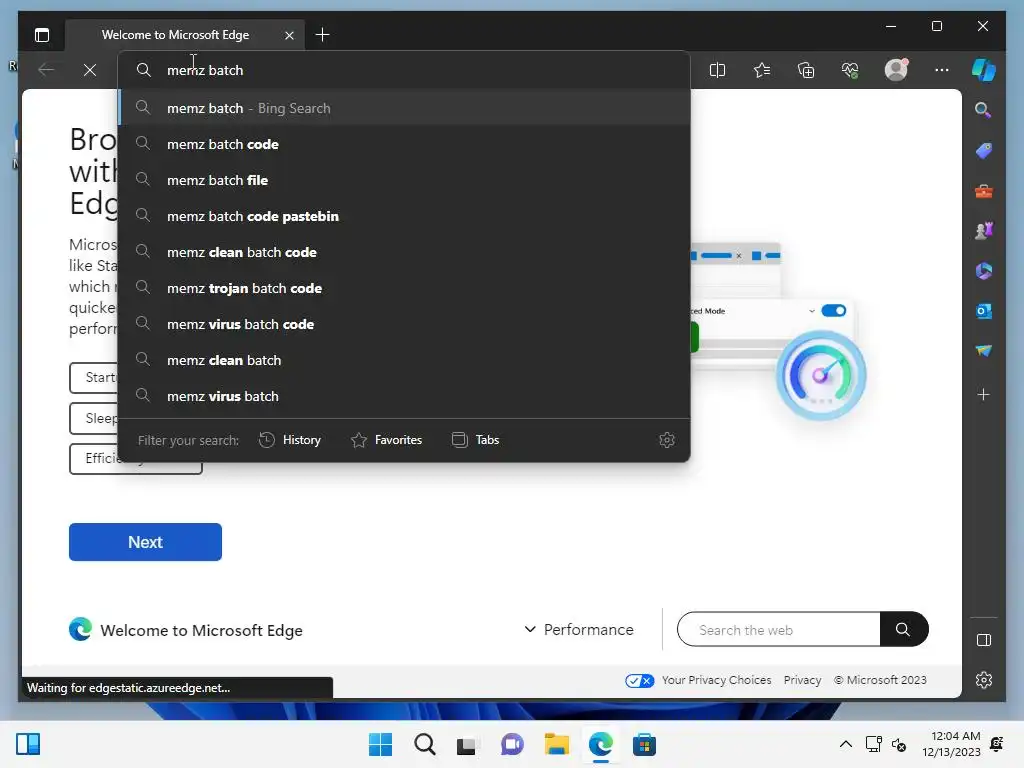Stop loading the page
Viewport: 1024px width, 768px height.
[x=90, y=70]
